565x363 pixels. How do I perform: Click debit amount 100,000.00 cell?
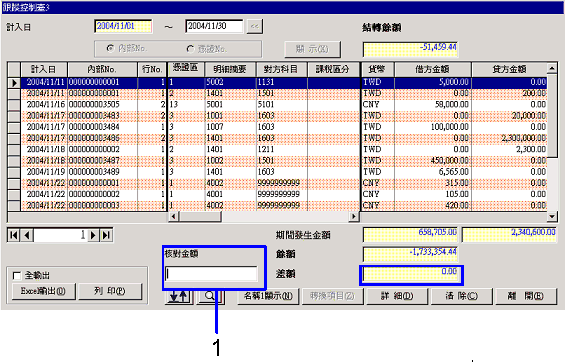433,127
